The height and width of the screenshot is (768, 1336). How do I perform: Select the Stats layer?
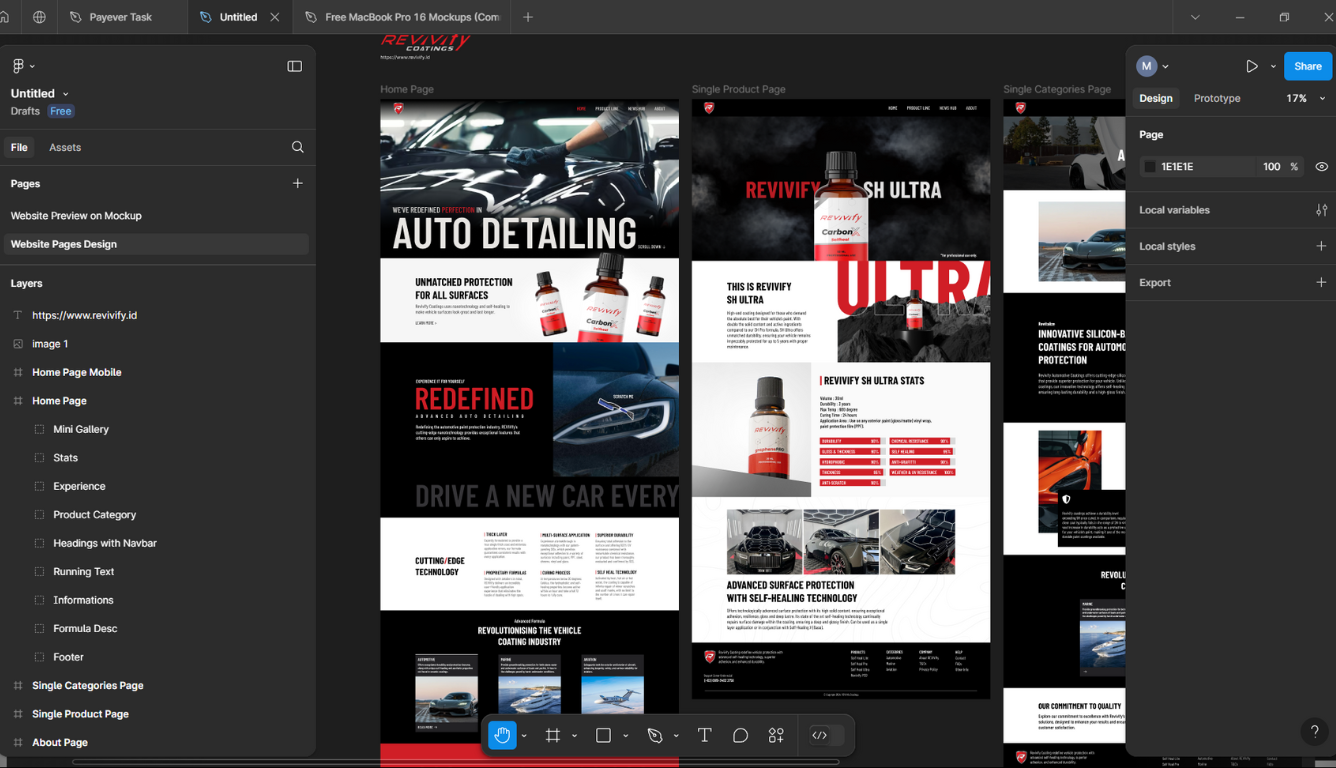click(x=66, y=457)
